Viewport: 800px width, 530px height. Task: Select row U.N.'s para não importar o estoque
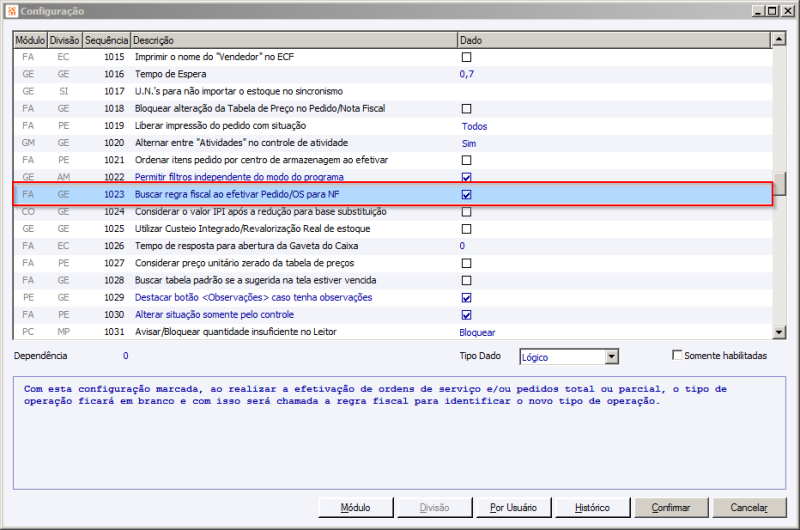click(x=392, y=91)
